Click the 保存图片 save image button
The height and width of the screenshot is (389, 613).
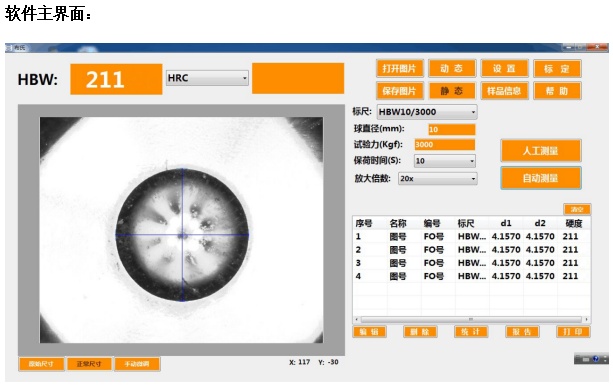pyautogui.click(x=399, y=91)
